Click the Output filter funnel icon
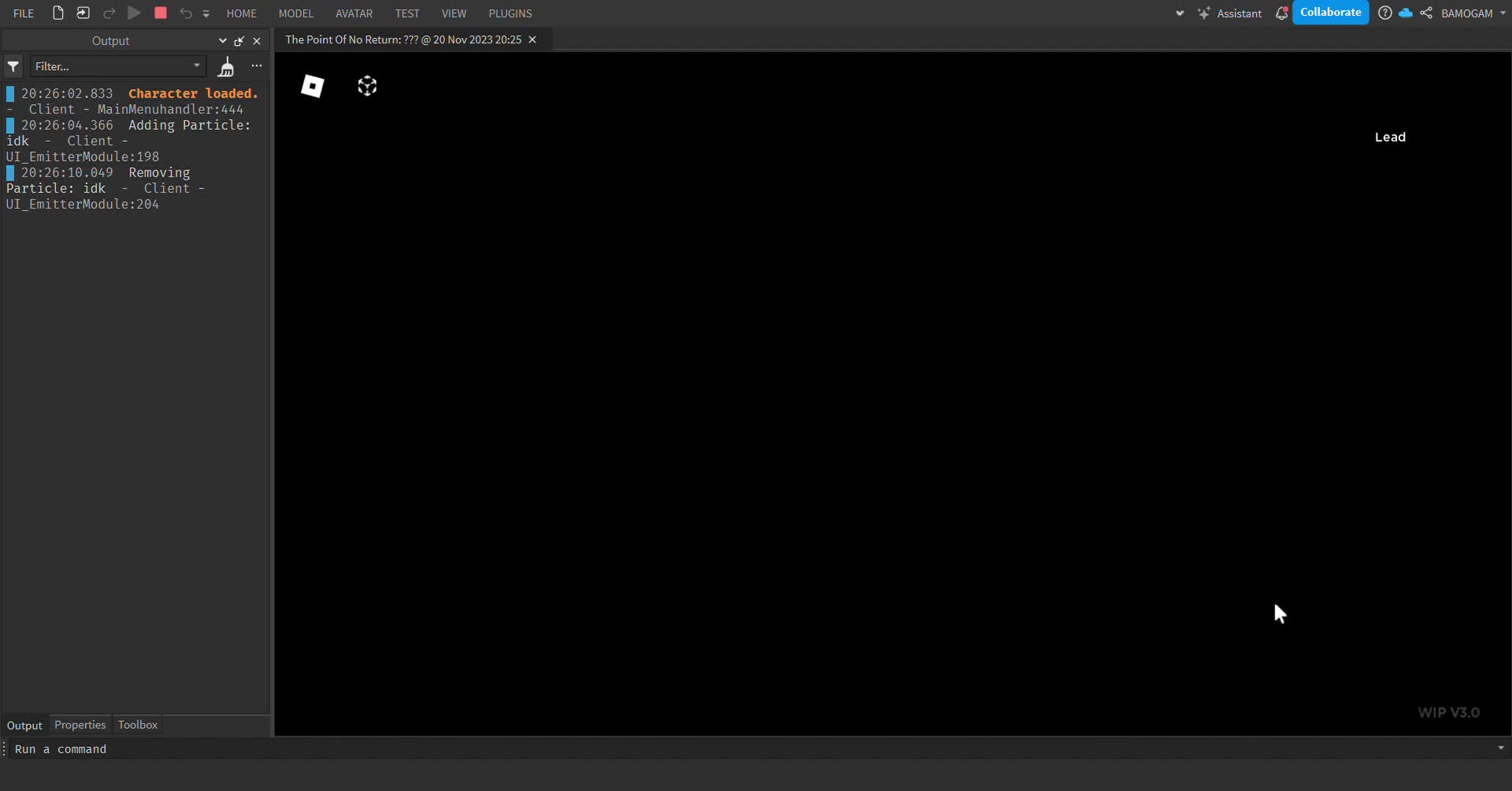1512x791 pixels. 13,66
